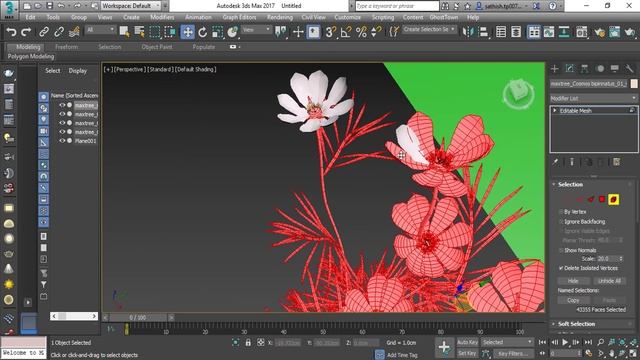Select the Element sub-object level icon
Image resolution: width=640 pixels, height=360 pixels.
pos(613,199)
